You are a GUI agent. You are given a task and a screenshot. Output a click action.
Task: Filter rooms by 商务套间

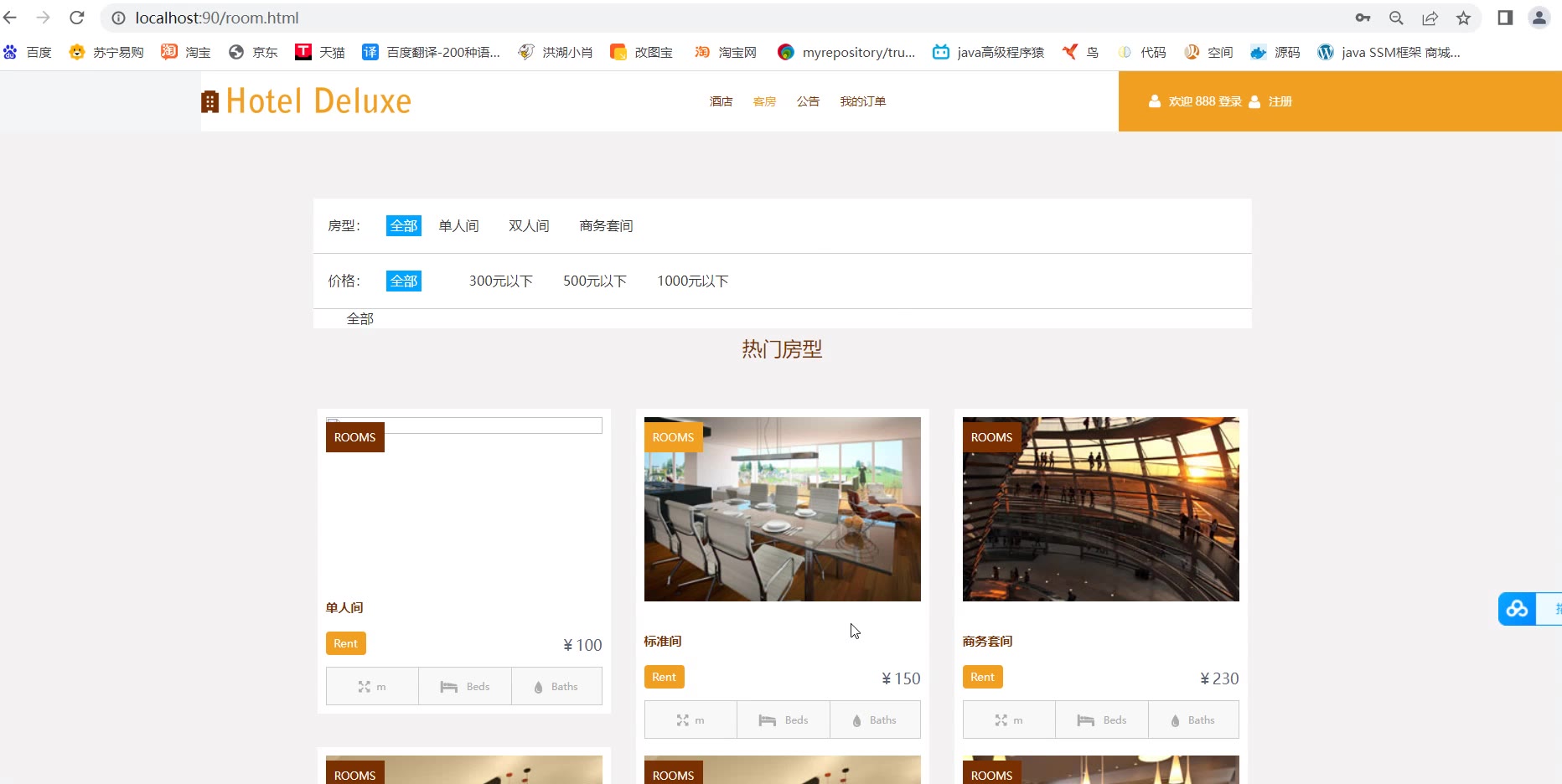[x=607, y=225]
